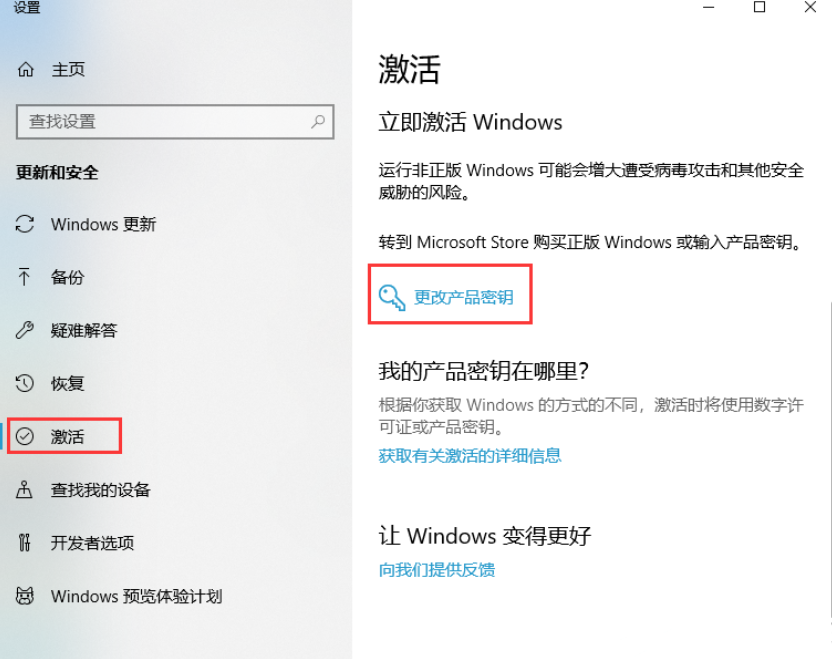
Task: Click the Windows 更新 refresh arrows icon
Action: [25, 224]
